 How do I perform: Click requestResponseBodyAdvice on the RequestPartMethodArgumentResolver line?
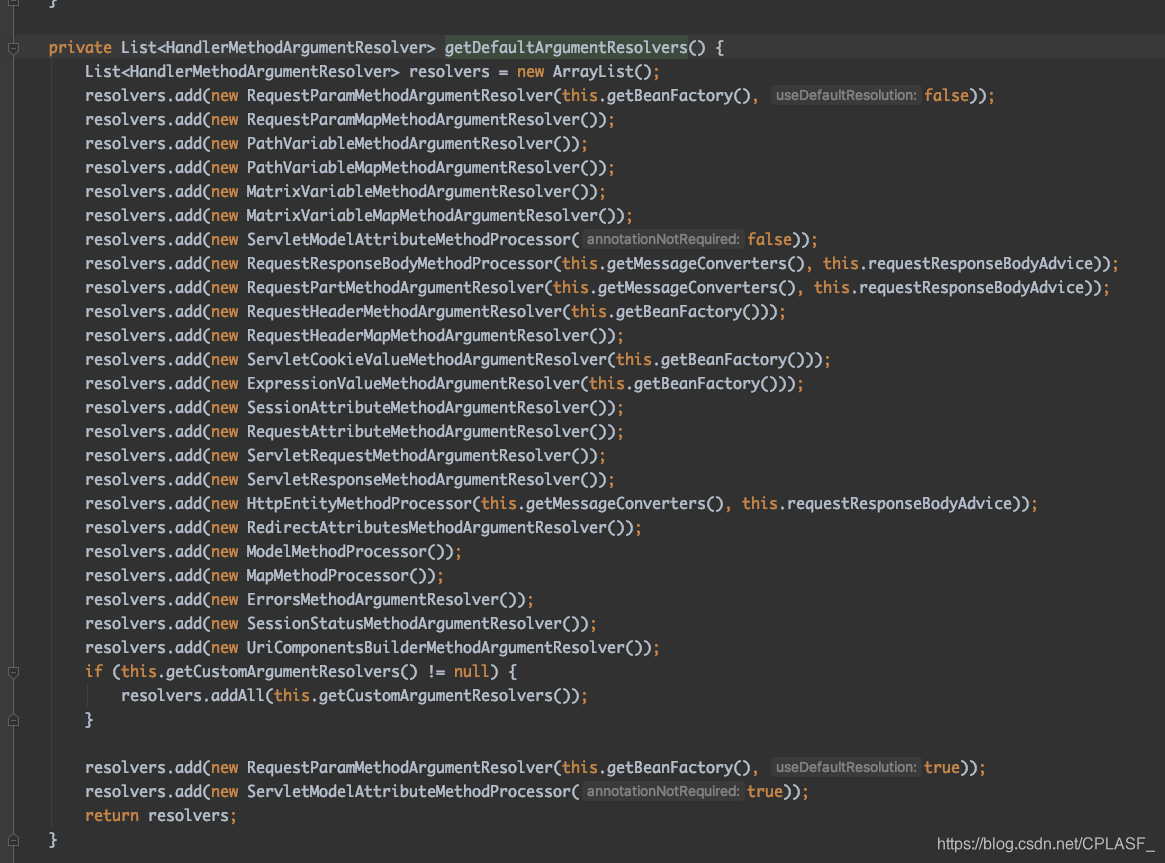tap(971, 287)
